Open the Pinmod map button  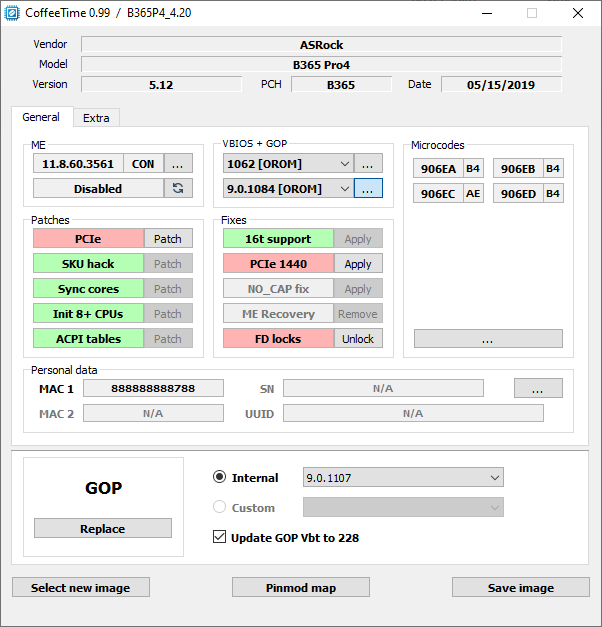pos(301,587)
